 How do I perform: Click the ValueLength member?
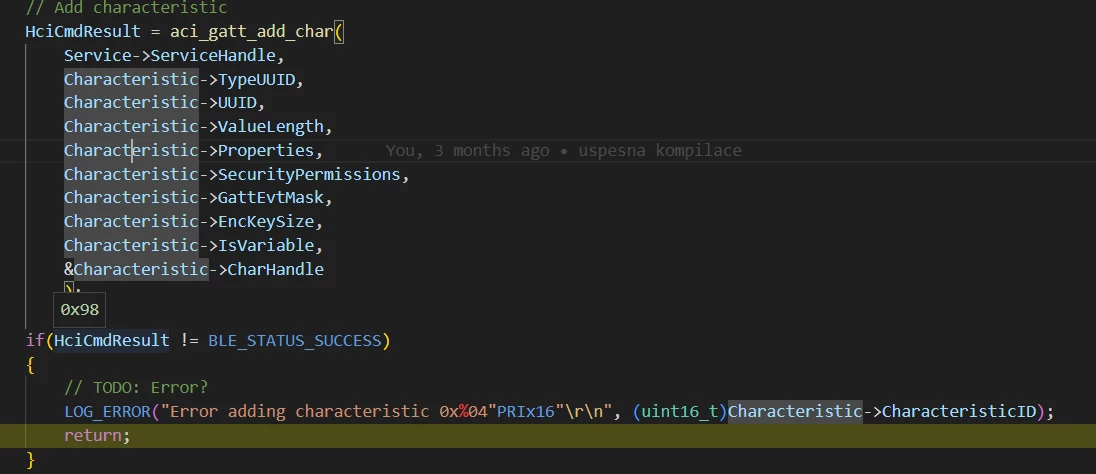pyautogui.click(x=271, y=127)
